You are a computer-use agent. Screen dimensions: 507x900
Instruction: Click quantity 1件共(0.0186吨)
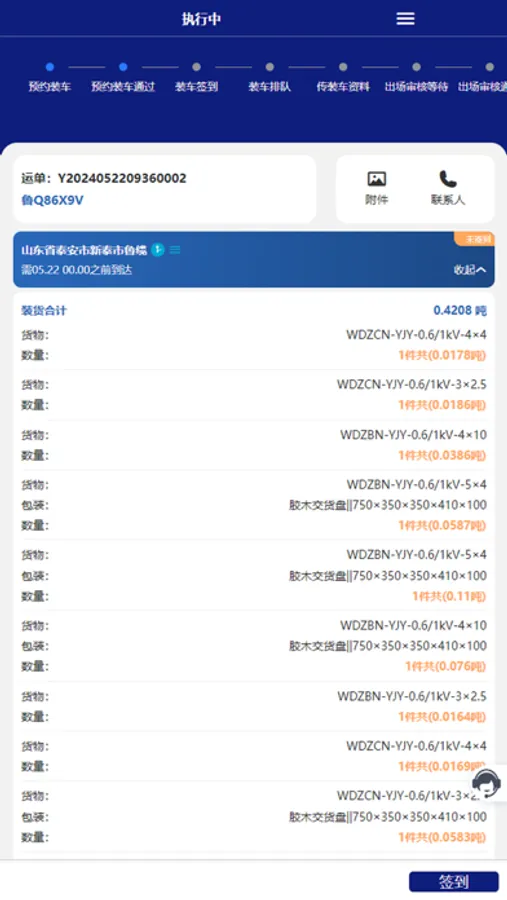click(x=442, y=405)
